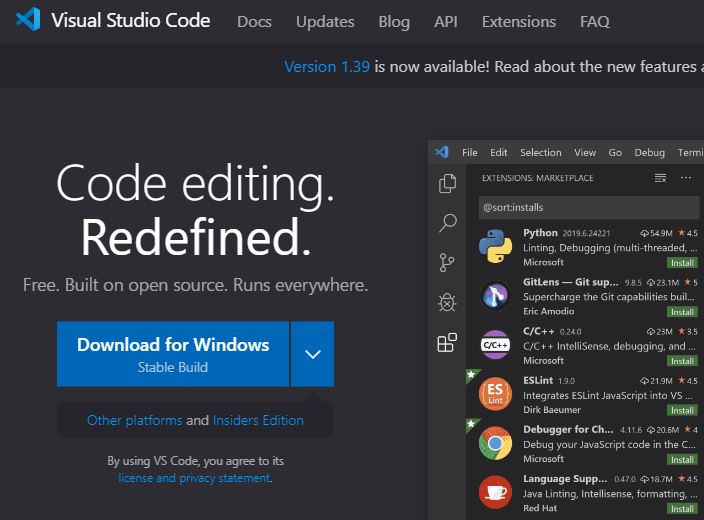Image resolution: width=704 pixels, height=520 pixels.
Task: Open the Edit menu in the editor
Action: [498, 153]
